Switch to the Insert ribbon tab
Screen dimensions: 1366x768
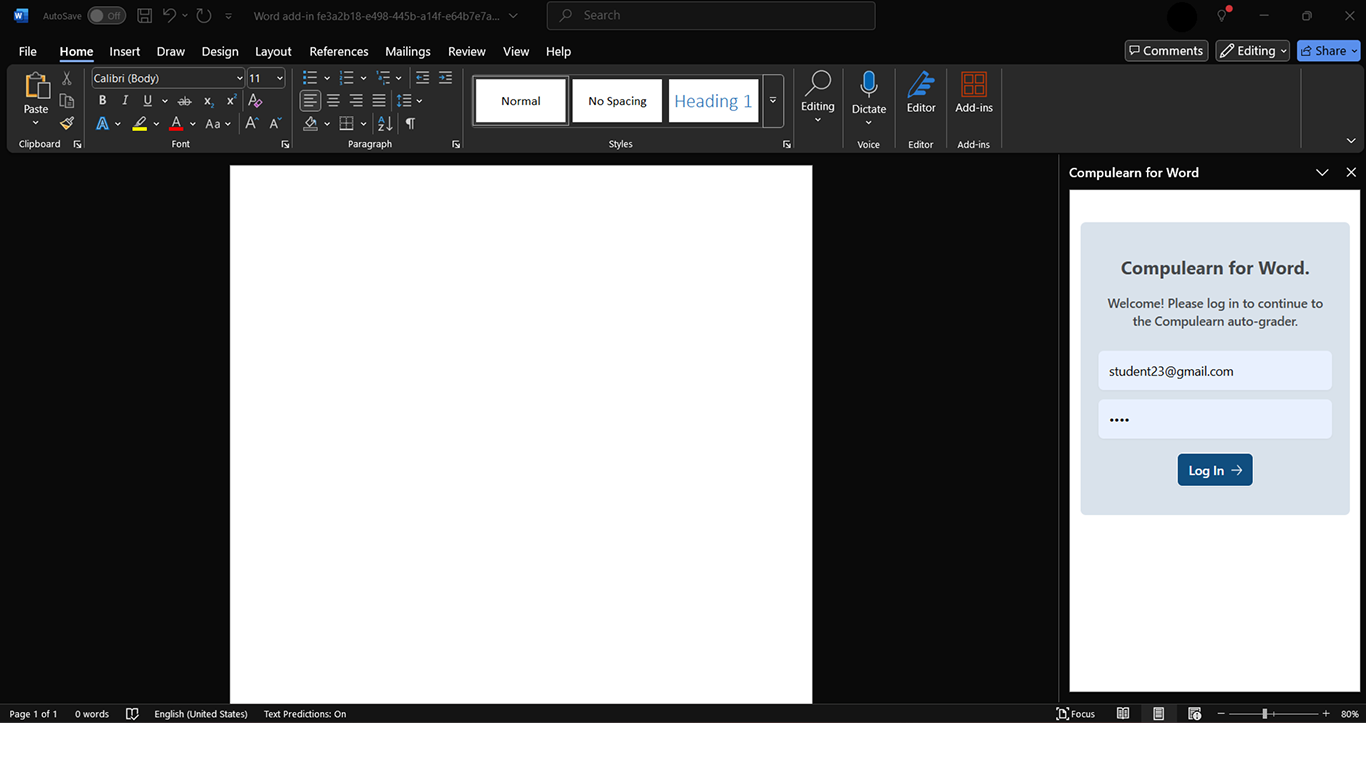[x=125, y=52]
